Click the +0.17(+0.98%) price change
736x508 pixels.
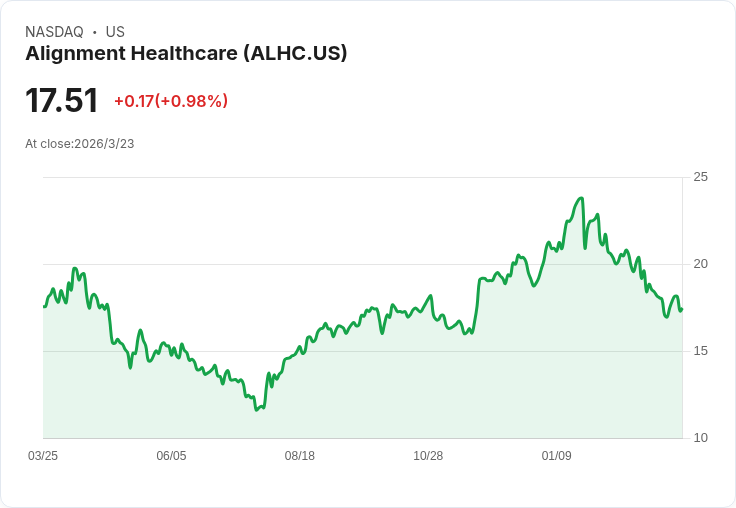[x=171, y=101]
